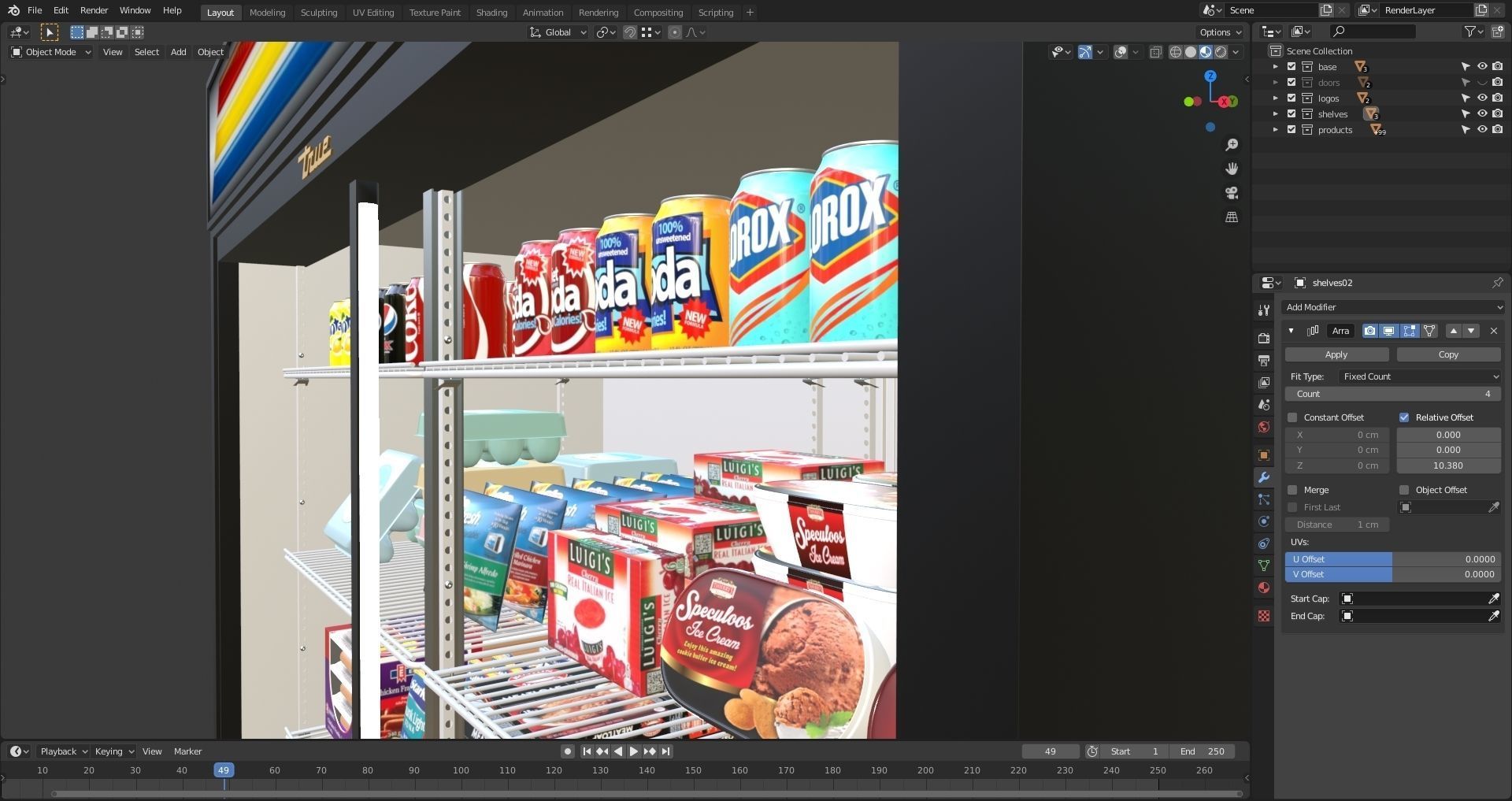Toggle X-ray display in viewport header
The image size is (1512, 801).
[1155, 52]
